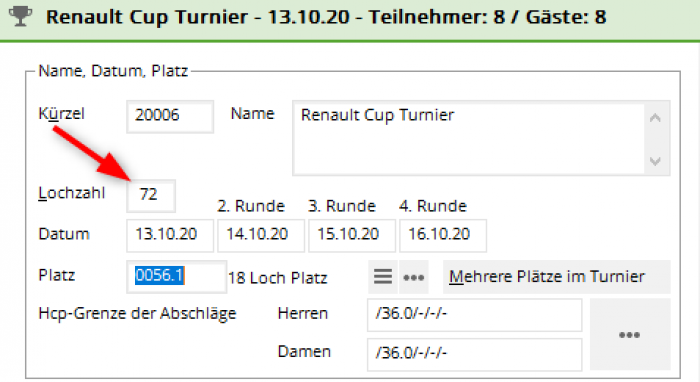Click the Datum field showing 13.10.20
Image resolution: width=700 pixels, height=382 pixels.
(170, 235)
